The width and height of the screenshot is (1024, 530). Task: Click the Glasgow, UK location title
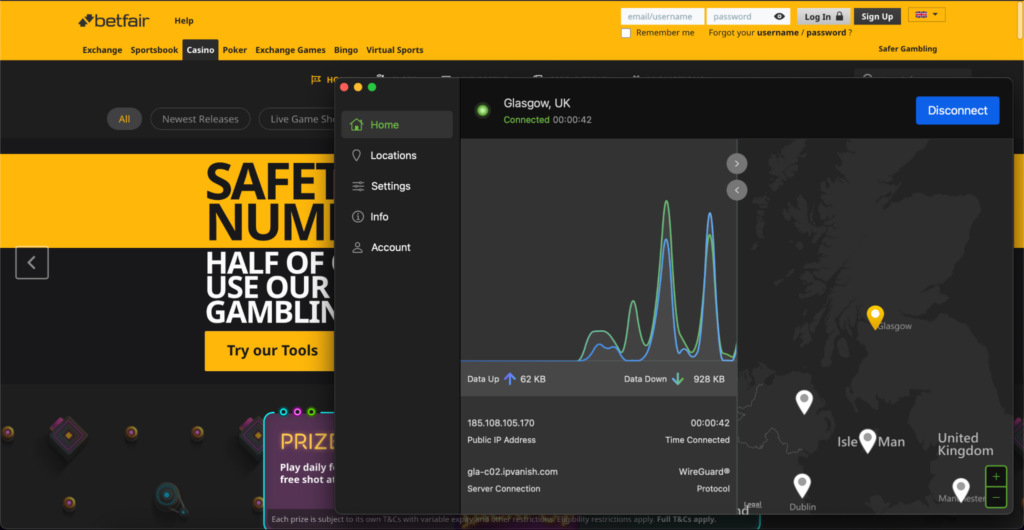(537, 103)
